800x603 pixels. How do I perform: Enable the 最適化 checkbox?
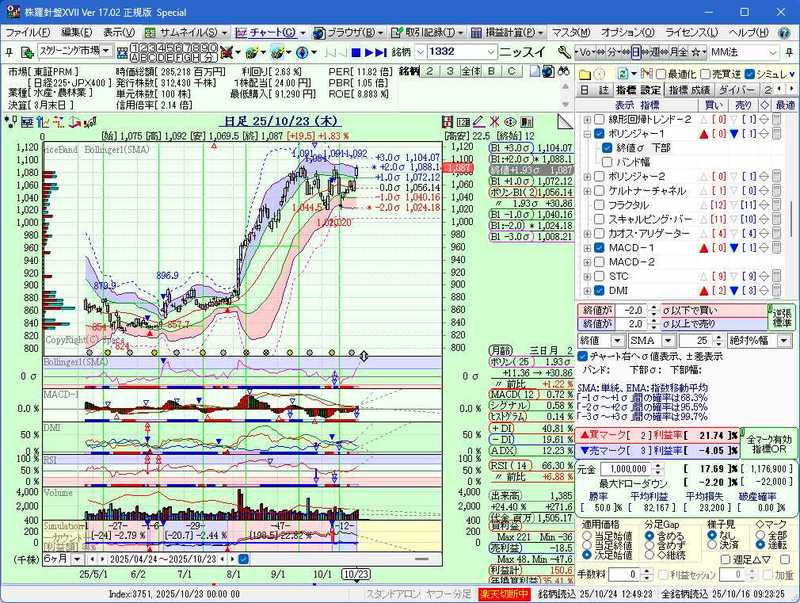pyautogui.click(x=660, y=74)
